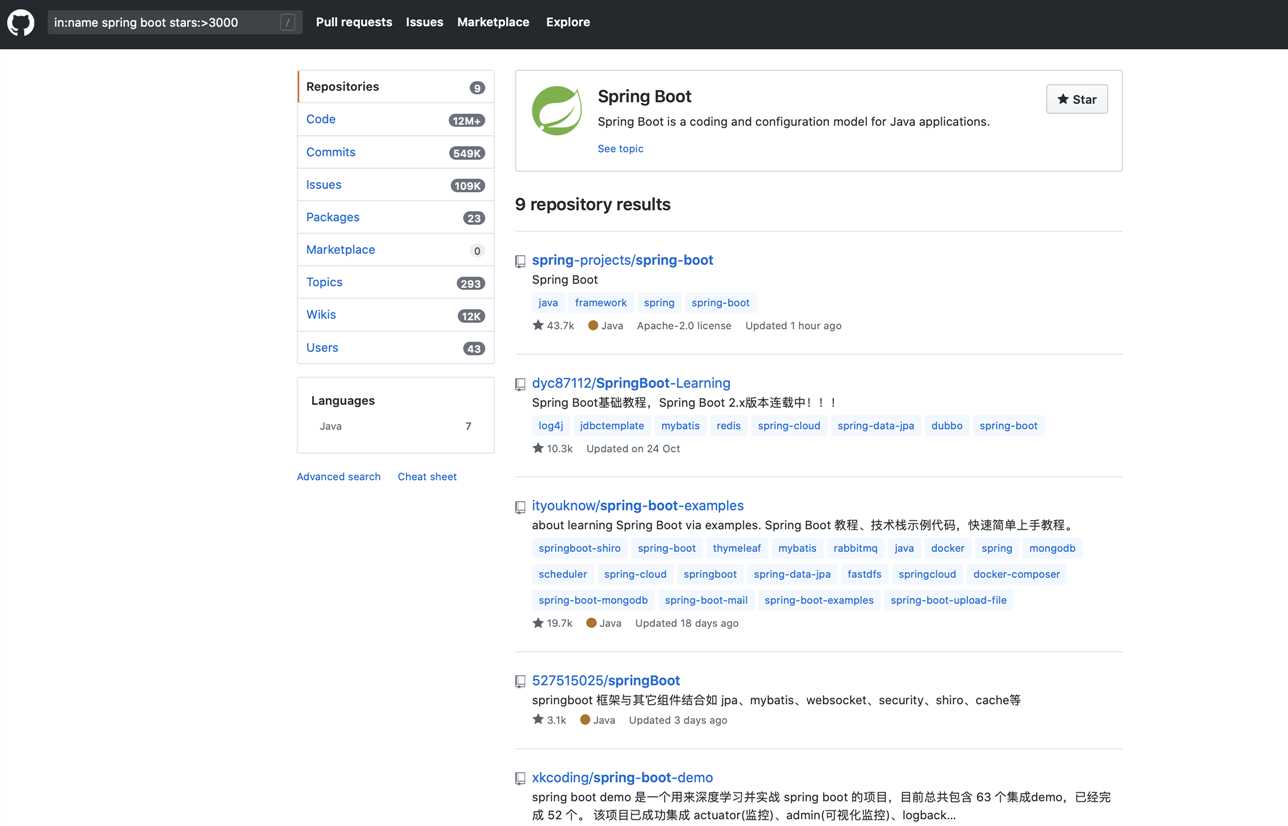
Task: Click the spring-boot-mail topic tag
Action: [x=706, y=601]
